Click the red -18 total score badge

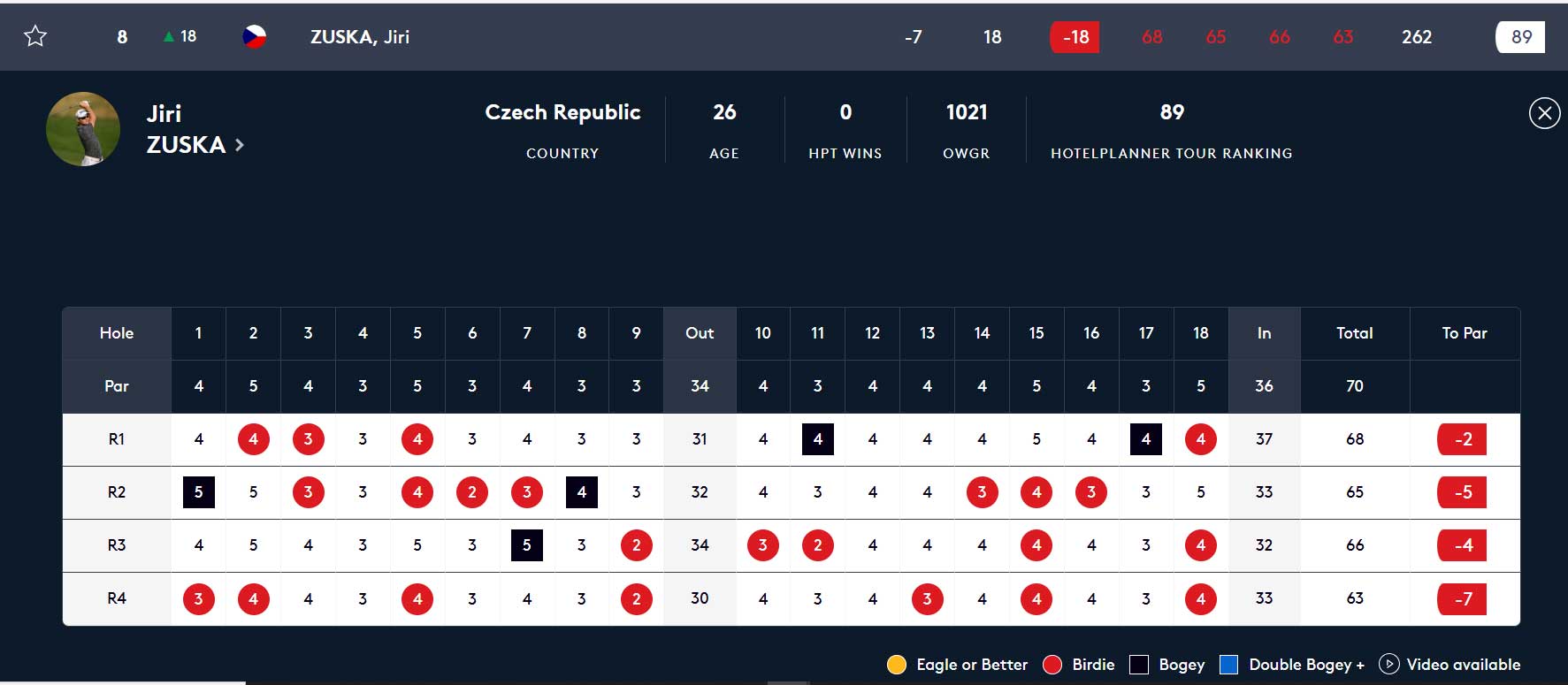[1075, 37]
